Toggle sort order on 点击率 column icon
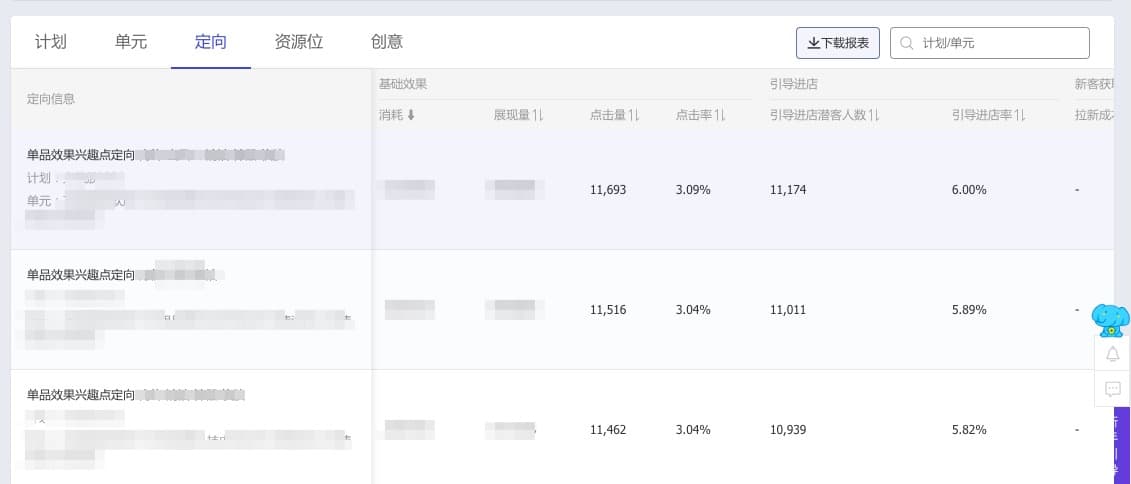The image size is (1131, 484). point(720,115)
